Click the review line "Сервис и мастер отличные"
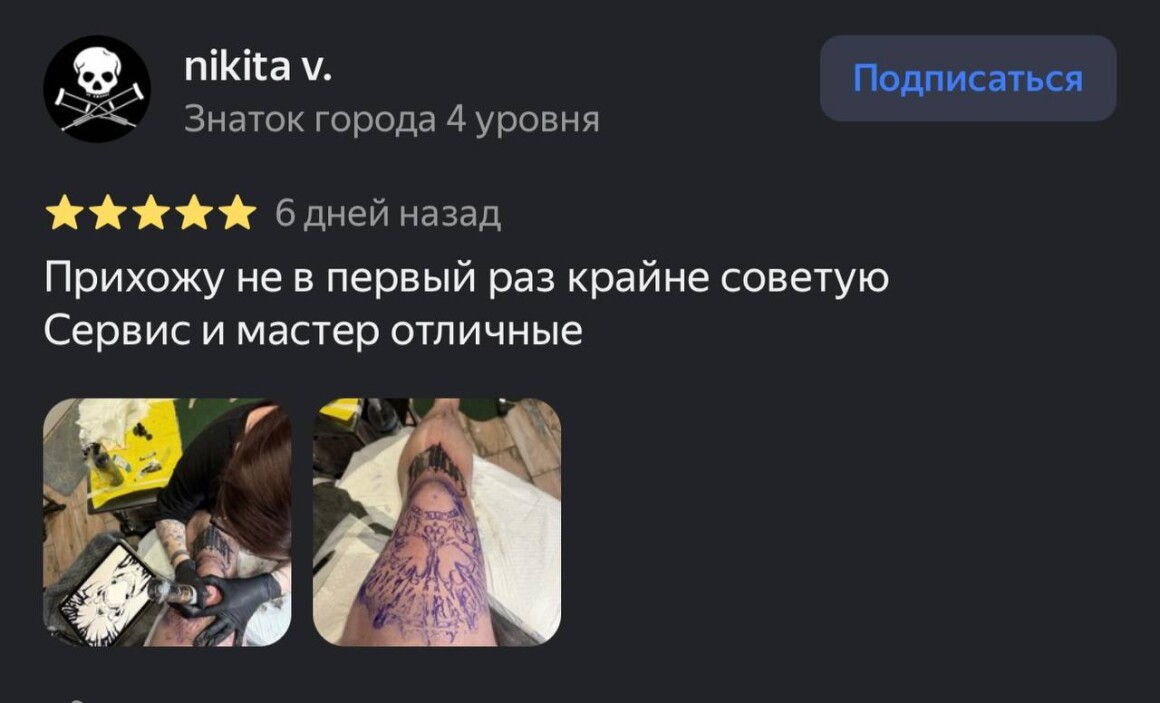 tap(313, 331)
